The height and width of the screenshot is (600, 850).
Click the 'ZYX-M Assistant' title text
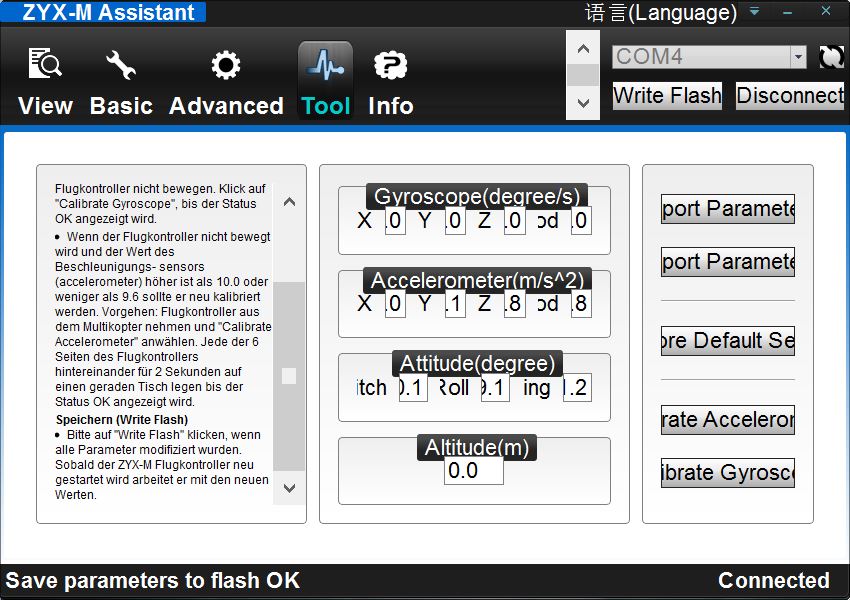[108, 12]
